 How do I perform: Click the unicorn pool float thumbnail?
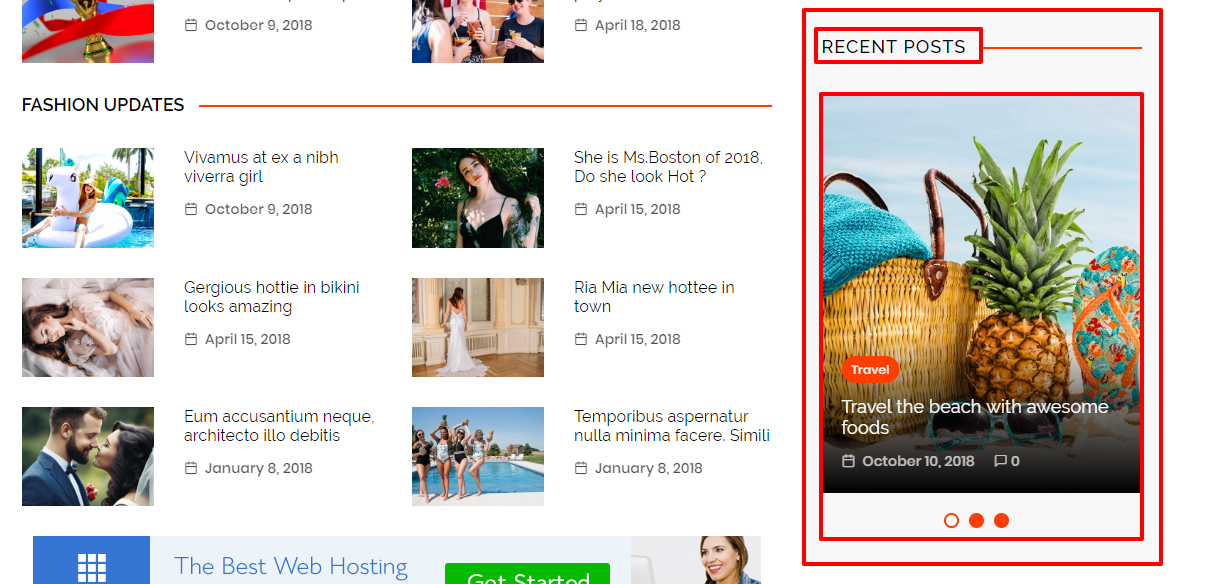(x=88, y=198)
